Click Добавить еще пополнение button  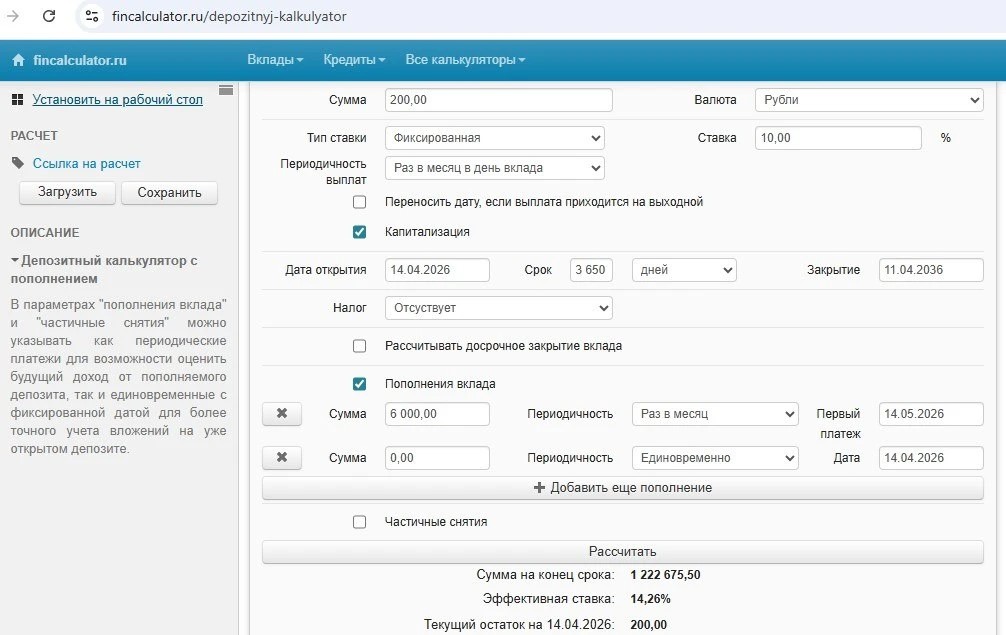click(622, 488)
